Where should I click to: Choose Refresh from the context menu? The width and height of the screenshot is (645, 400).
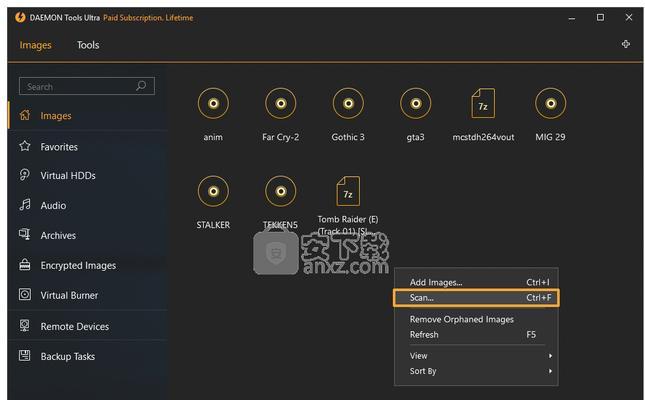476,335
